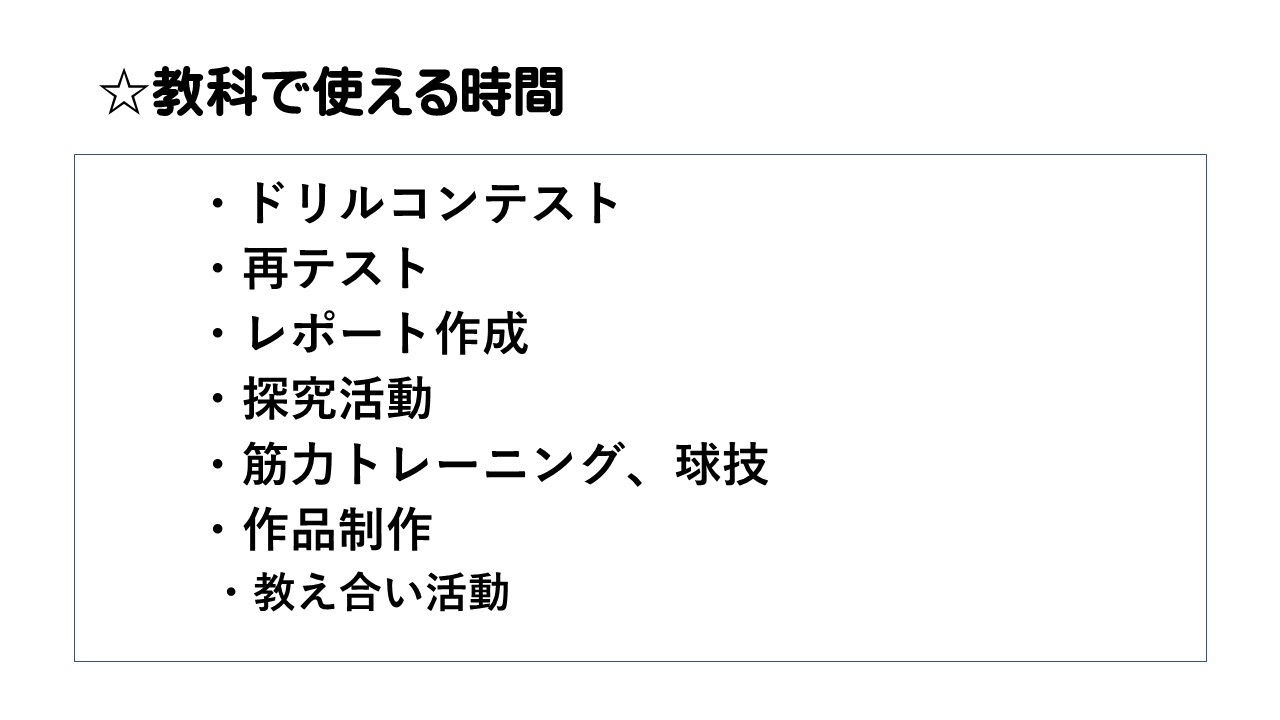This screenshot has height=720, width=1280.
Task: Click empty space below the 教え合い活動 line
Action: click(640, 635)
